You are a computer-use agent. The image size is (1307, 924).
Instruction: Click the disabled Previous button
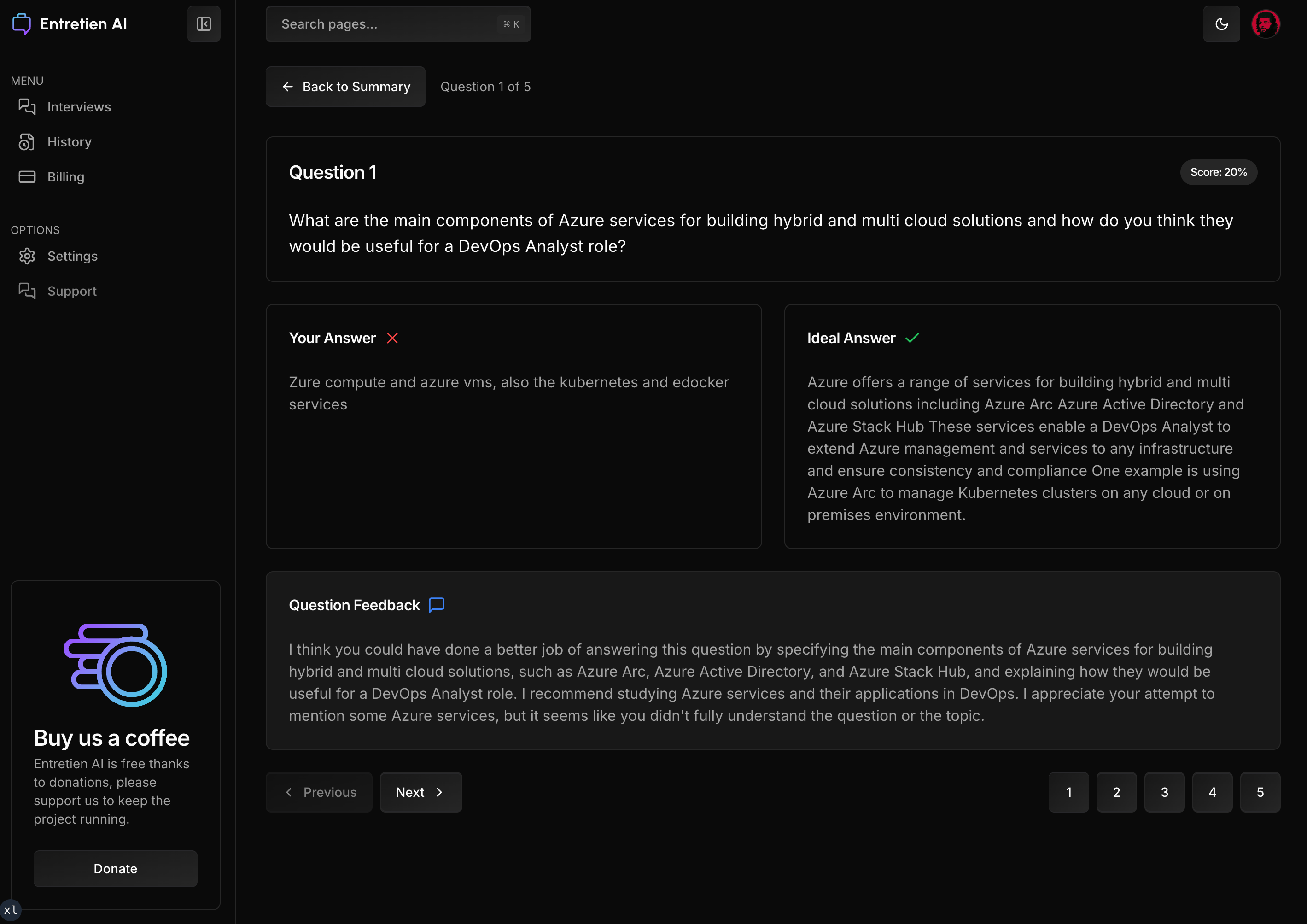point(319,792)
